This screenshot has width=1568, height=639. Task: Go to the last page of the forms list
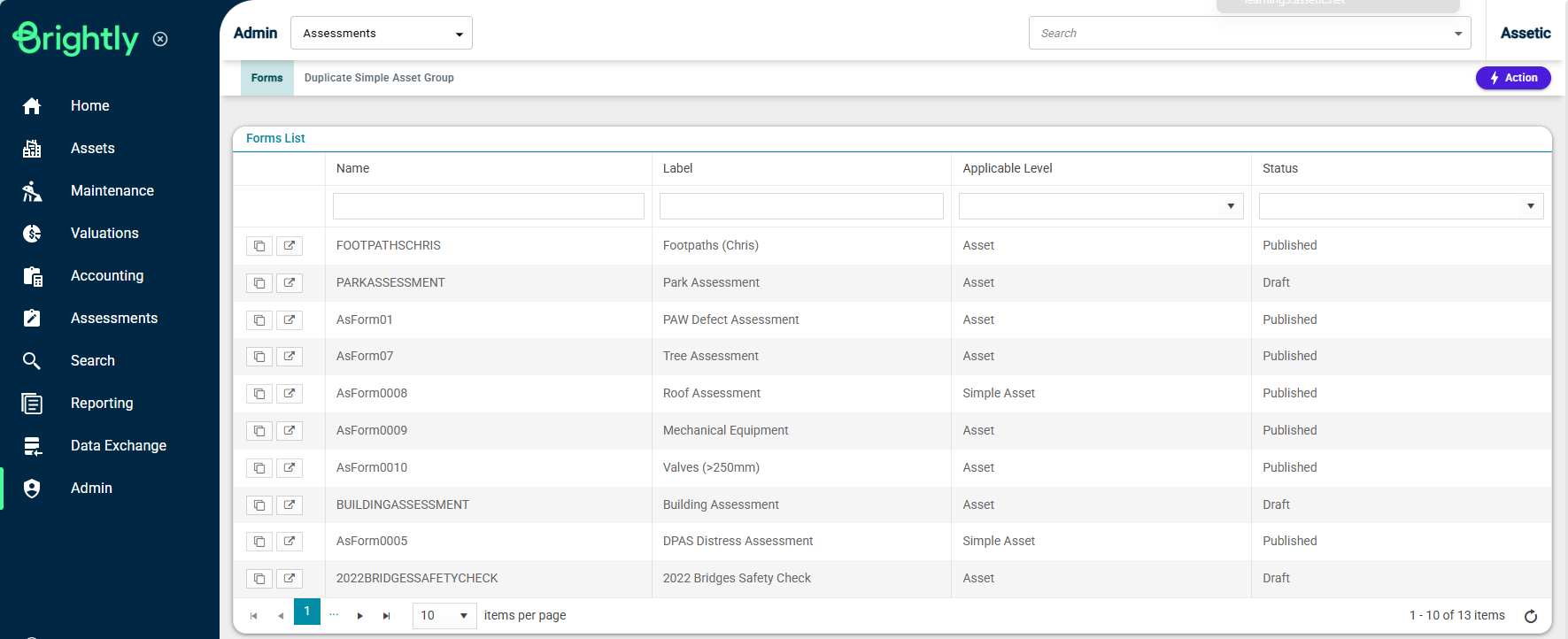386,616
